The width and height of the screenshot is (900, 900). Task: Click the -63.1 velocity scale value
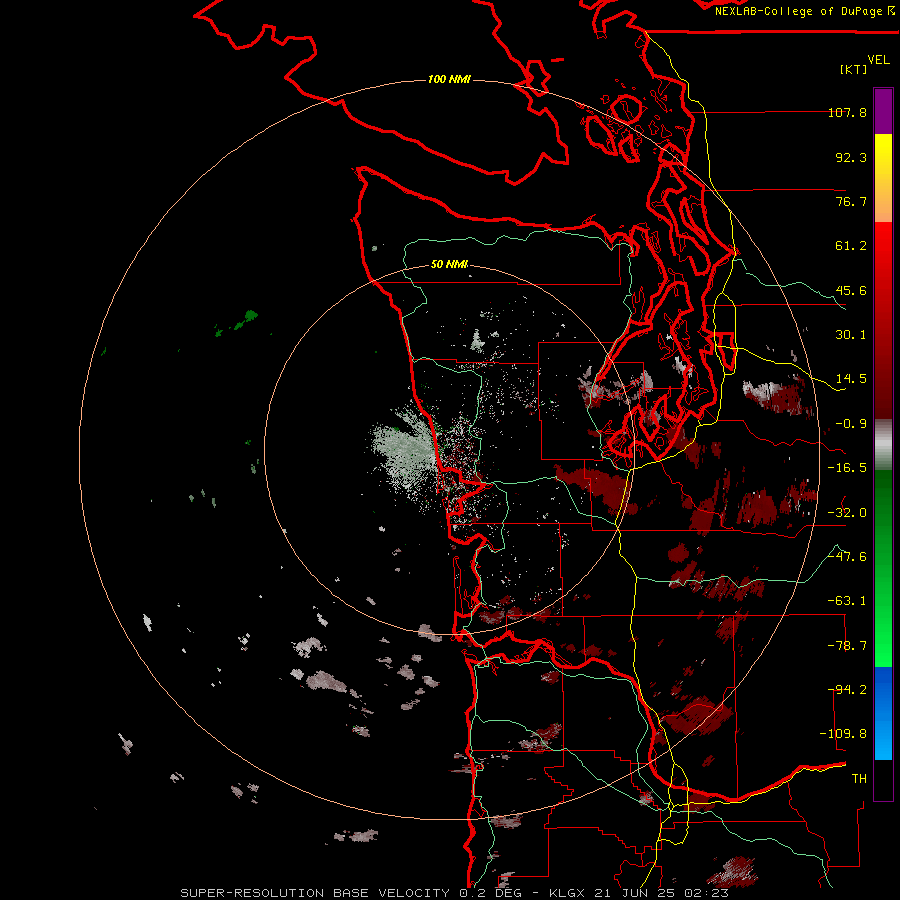[847, 601]
